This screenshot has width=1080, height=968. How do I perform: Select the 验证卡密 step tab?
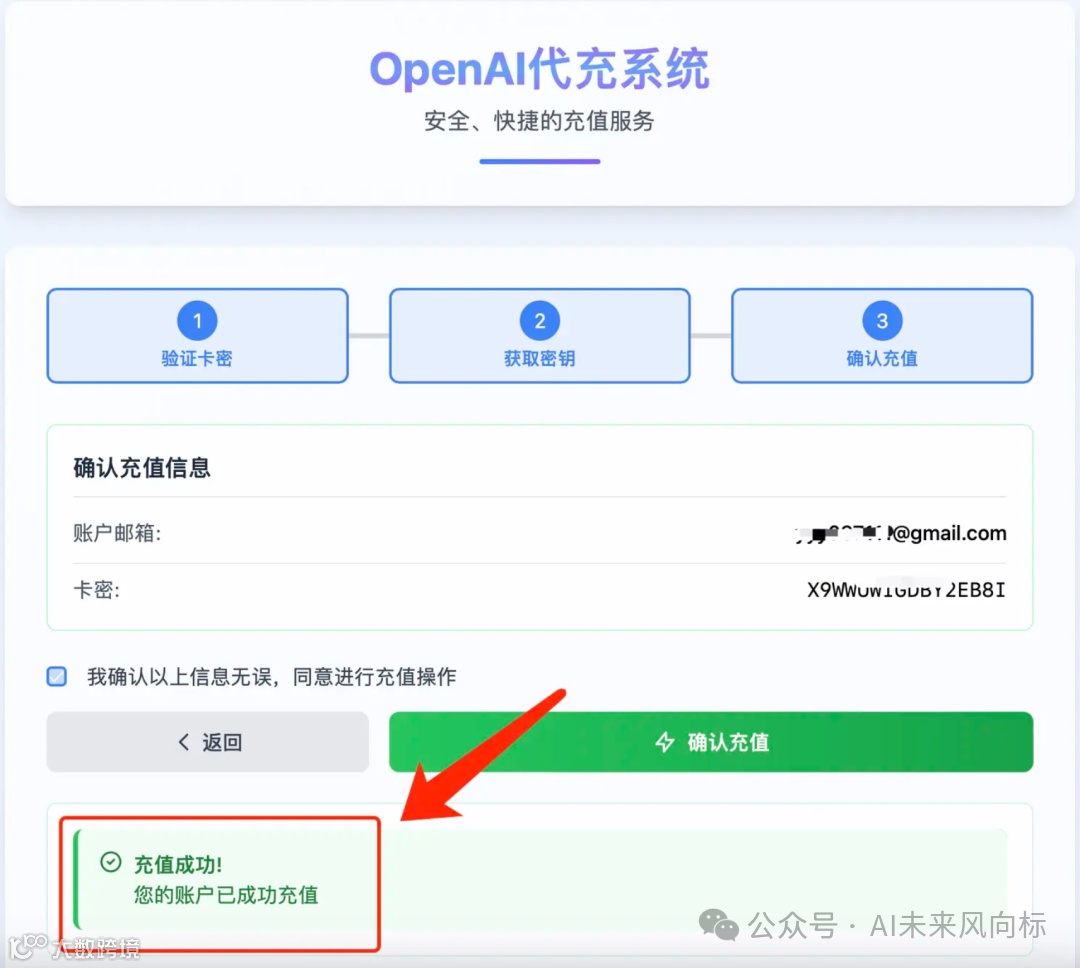197,336
